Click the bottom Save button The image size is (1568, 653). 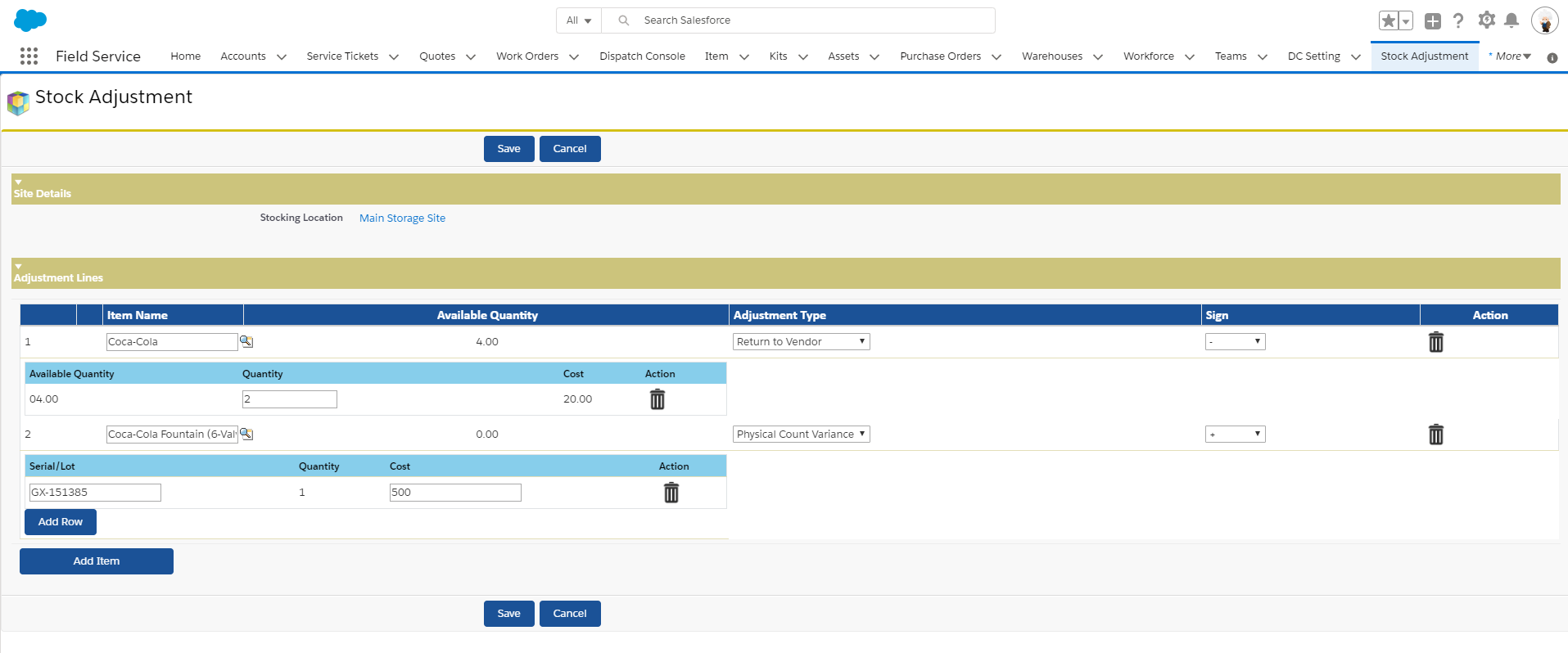pyautogui.click(x=509, y=614)
